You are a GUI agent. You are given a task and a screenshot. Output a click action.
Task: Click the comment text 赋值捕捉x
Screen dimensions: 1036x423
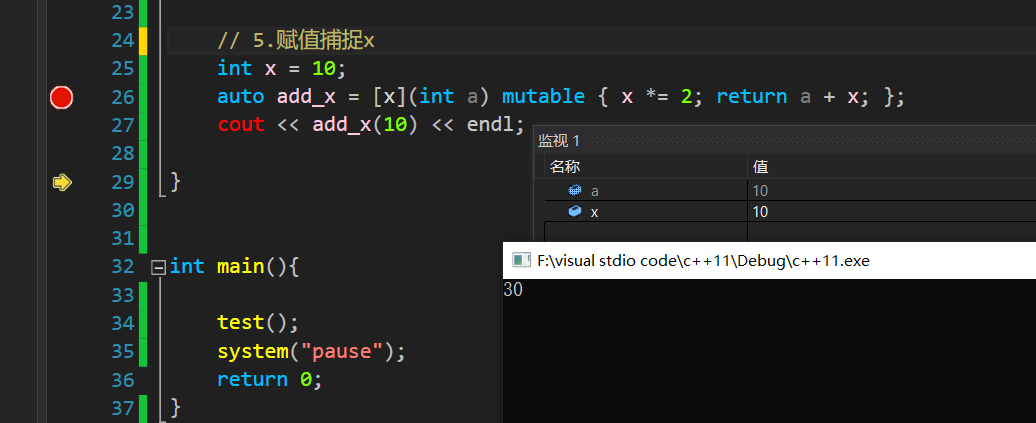tap(325, 41)
